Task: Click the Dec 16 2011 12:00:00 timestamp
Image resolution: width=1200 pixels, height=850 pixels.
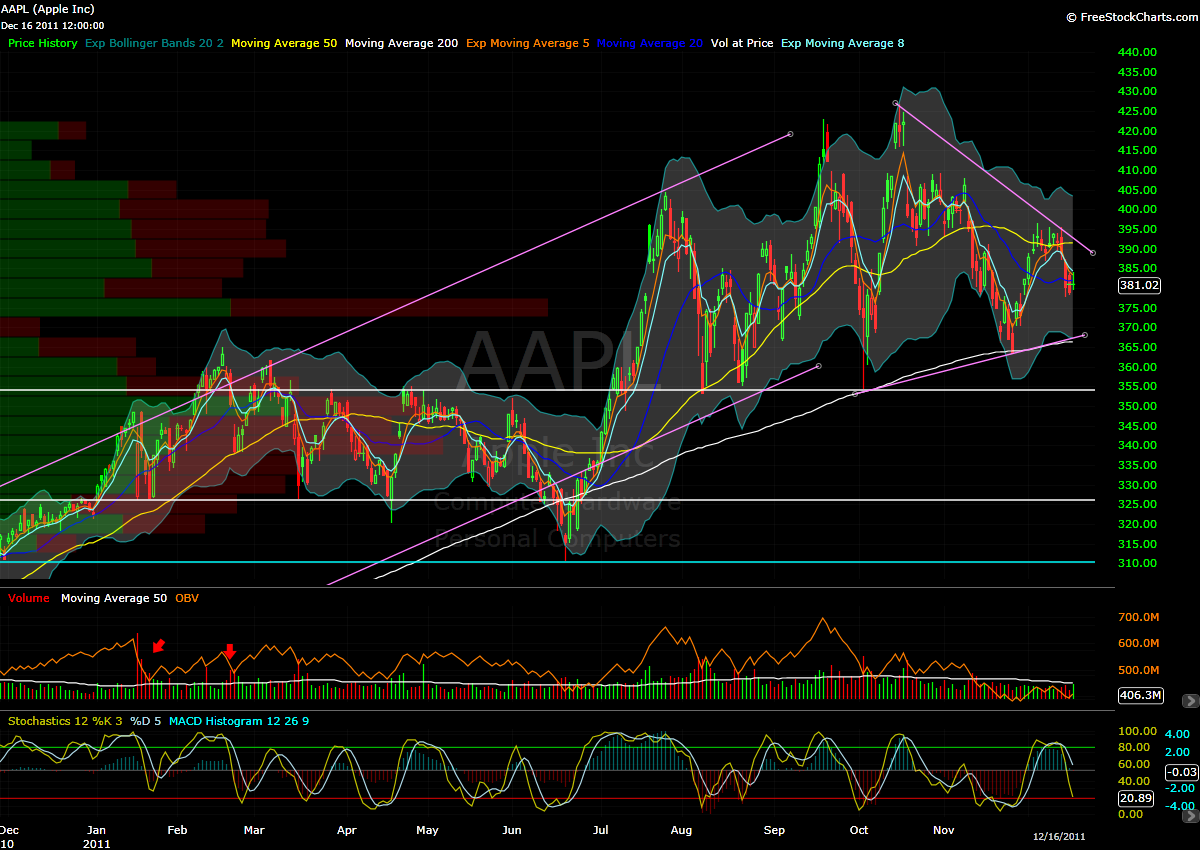Action: point(52,26)
